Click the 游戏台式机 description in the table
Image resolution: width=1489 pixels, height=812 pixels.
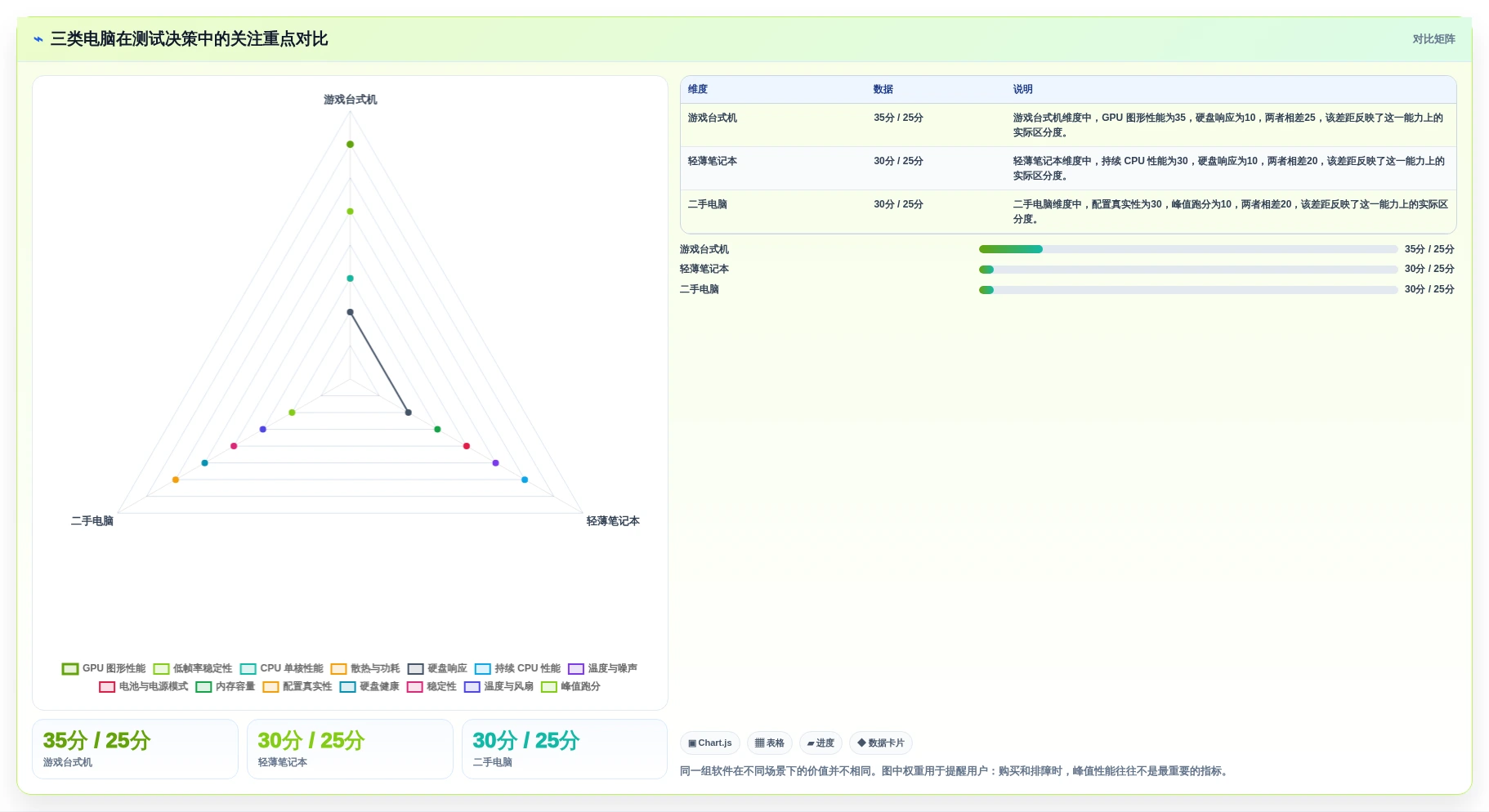click(x=1228, y=125)
